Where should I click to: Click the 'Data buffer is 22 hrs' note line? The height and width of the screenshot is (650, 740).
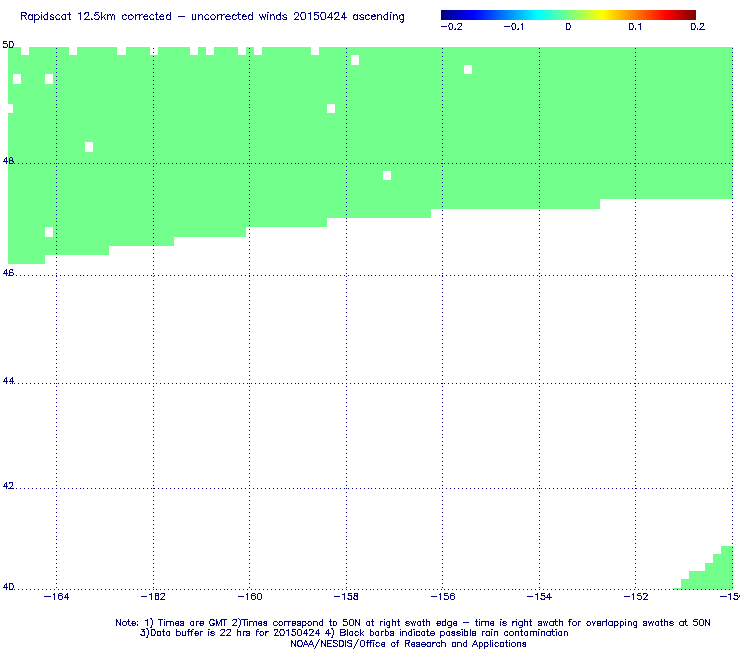click(x=354, y=633)
